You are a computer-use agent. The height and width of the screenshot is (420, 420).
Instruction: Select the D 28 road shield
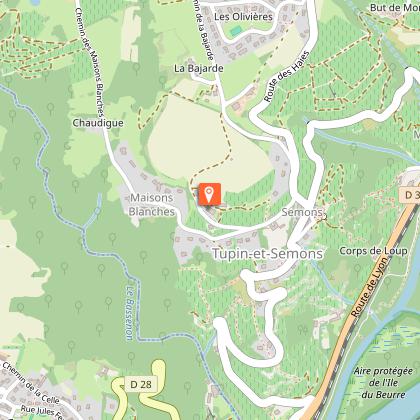tap(141, 384)
